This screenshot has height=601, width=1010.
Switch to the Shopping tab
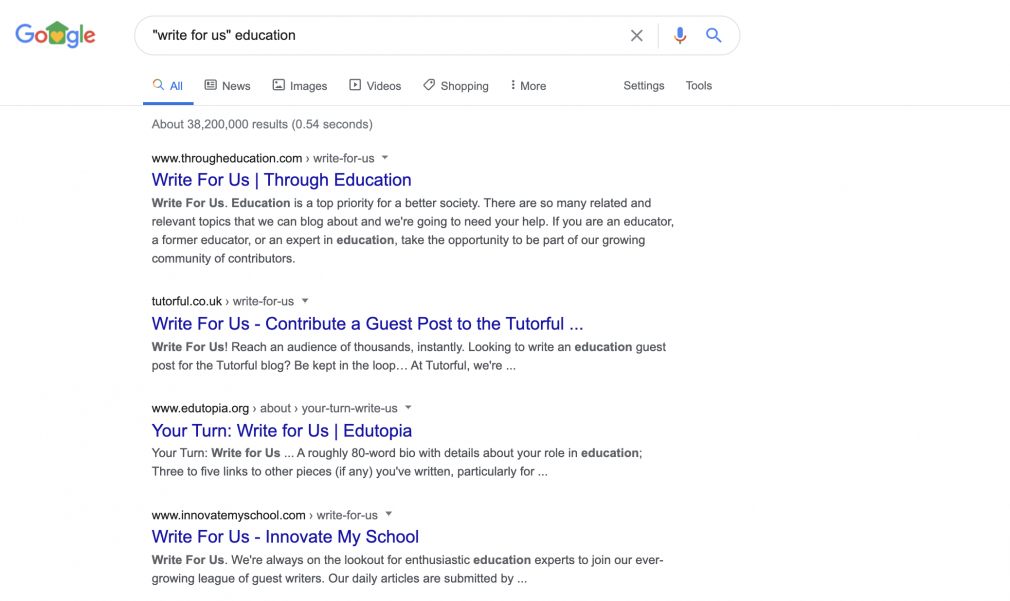click(x=455, y=86)
